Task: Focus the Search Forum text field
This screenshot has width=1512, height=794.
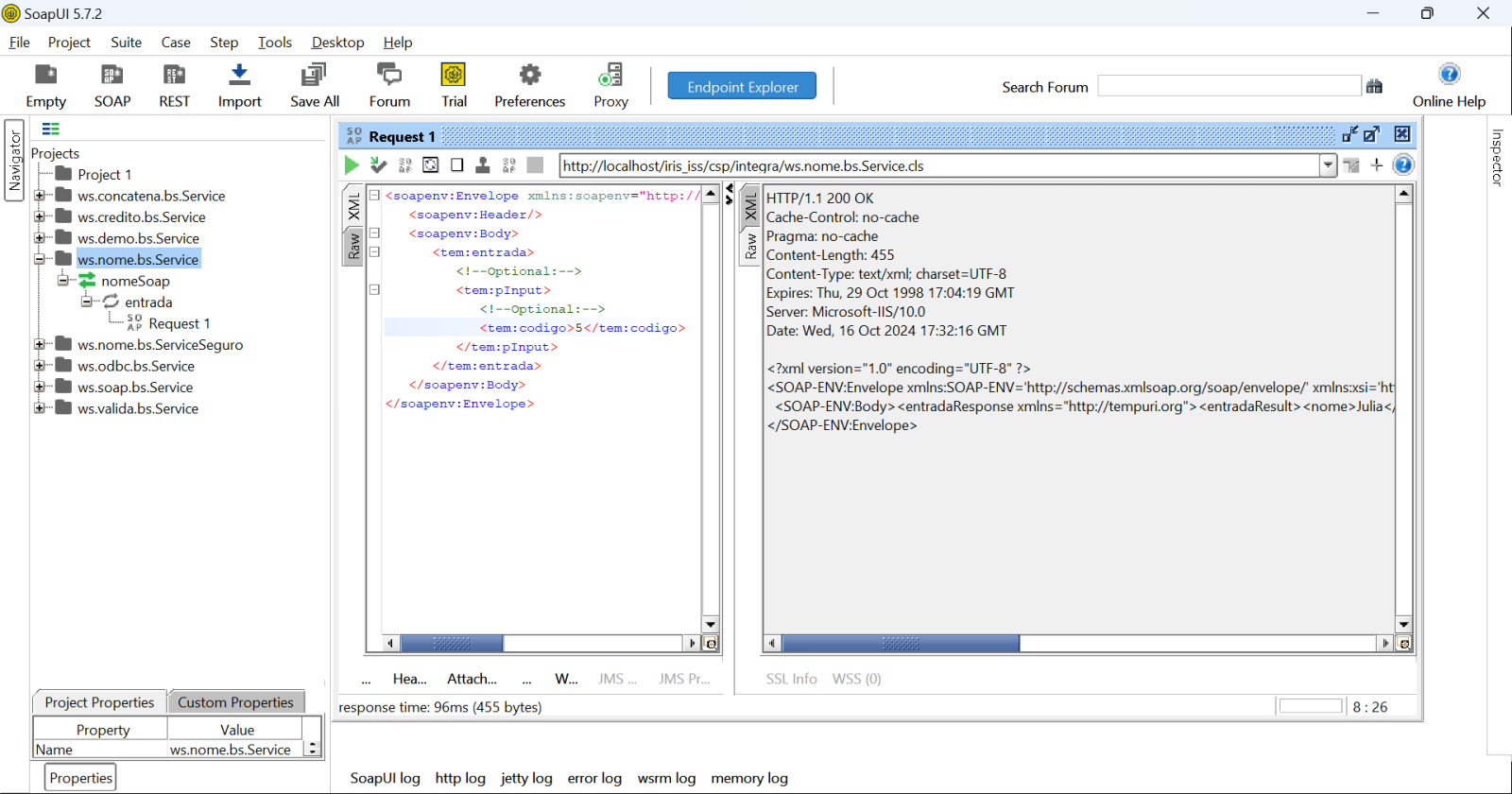Action: (1228, 86)
